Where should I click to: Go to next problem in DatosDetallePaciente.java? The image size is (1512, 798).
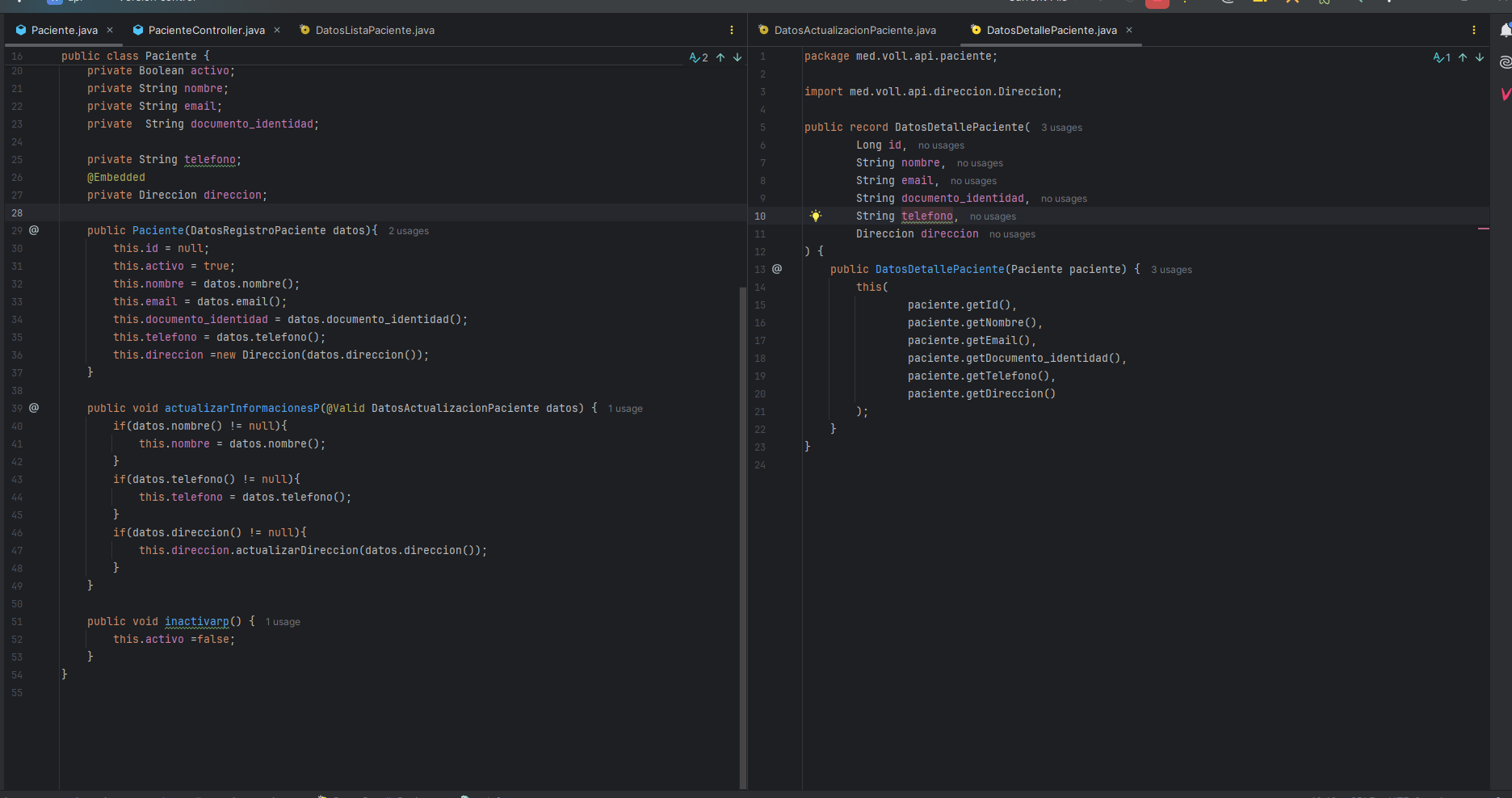tap(1480, 57)
